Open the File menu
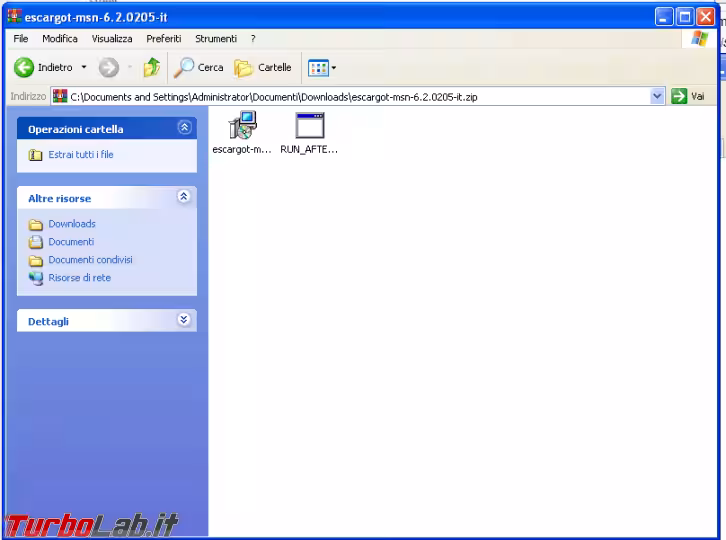This screenshot has height=540, width=726. point(20,39)
